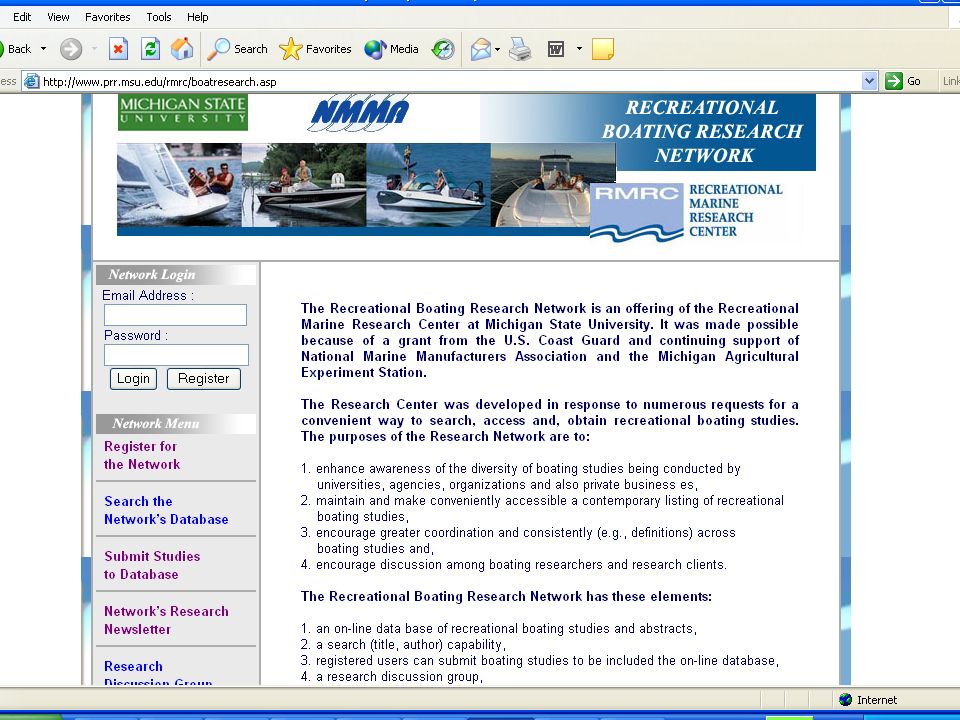Open the Media toolbar button

coord(391,49)
